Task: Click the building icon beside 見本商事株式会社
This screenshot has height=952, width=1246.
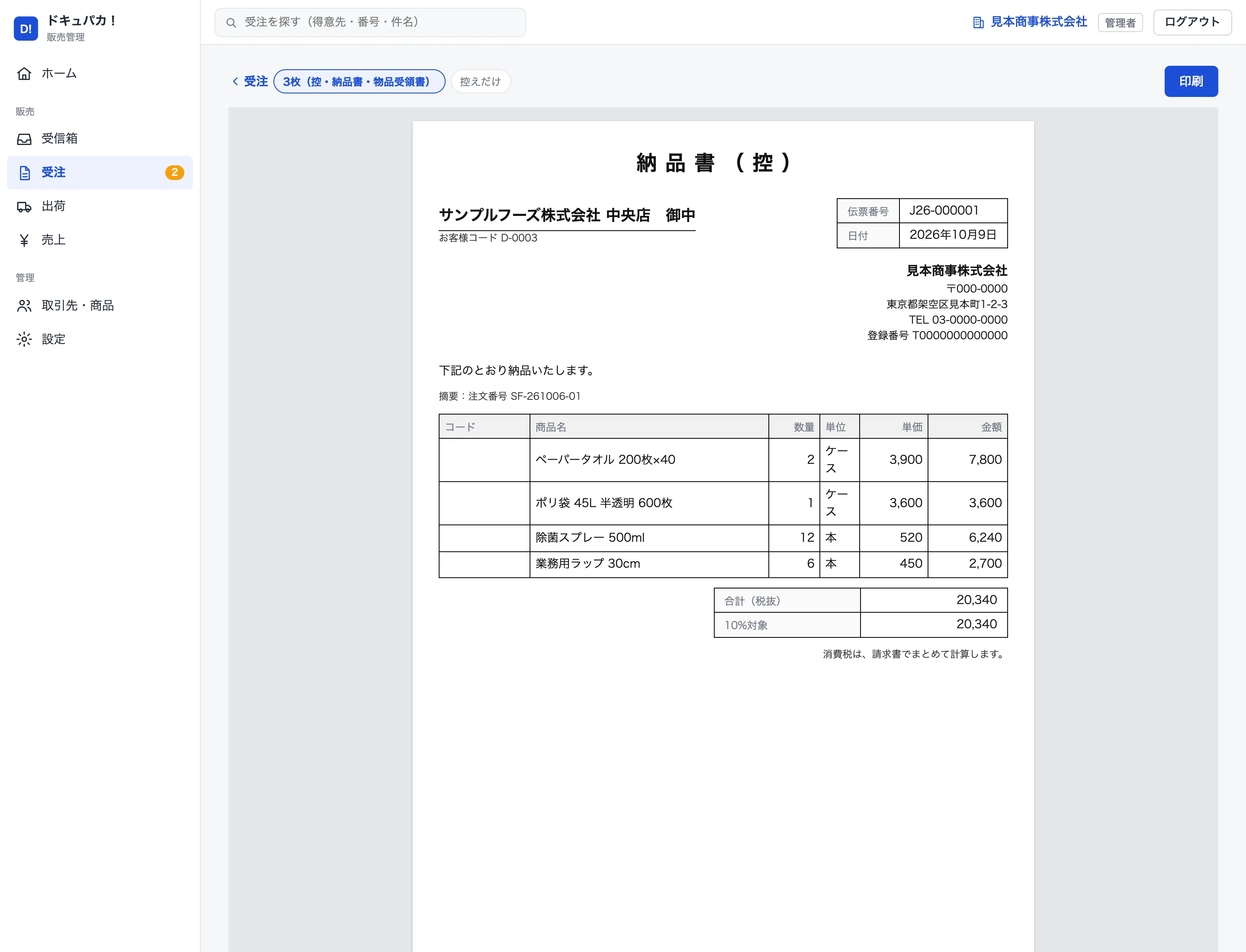Action: pos(978,22)
